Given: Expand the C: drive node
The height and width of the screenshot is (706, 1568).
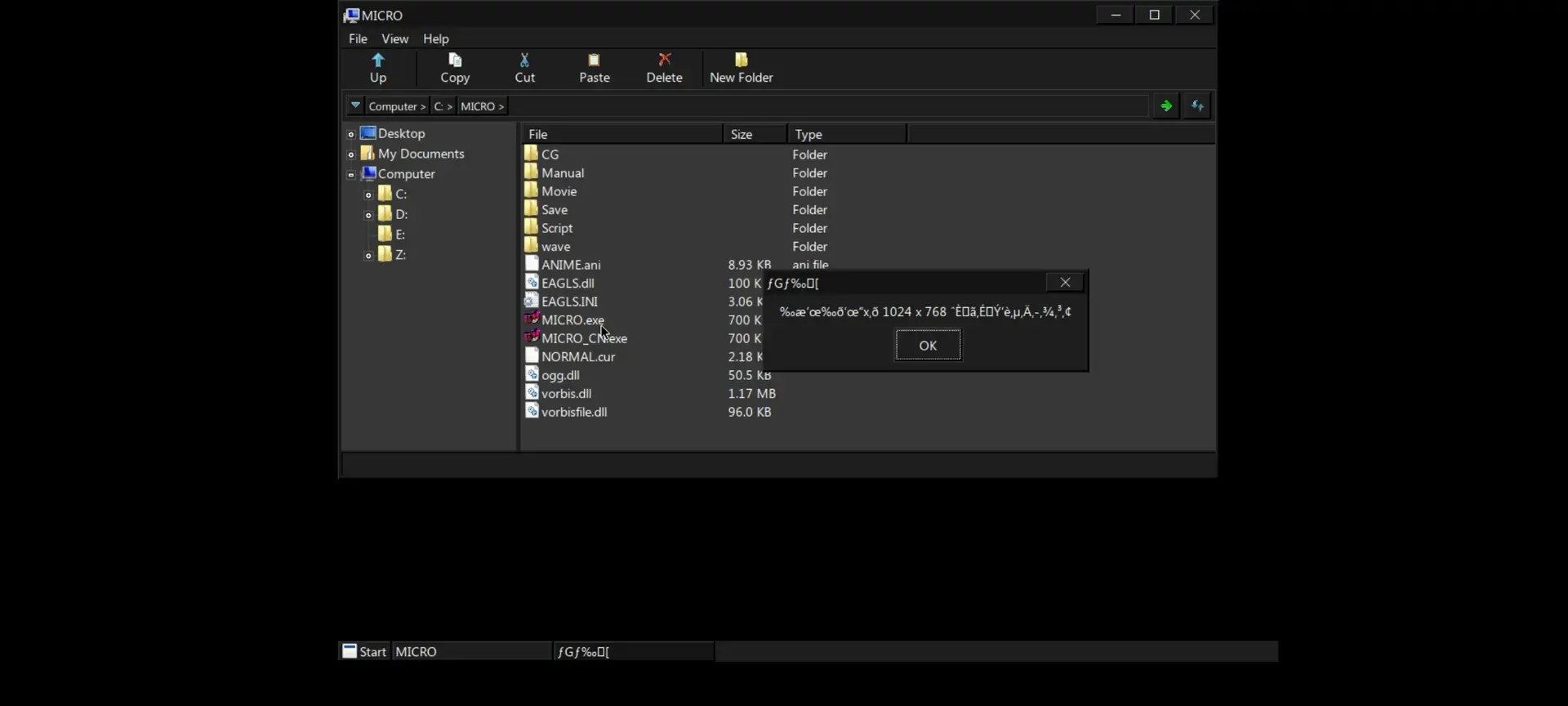Looking at the screenshot, I should (x=368, y=194).
